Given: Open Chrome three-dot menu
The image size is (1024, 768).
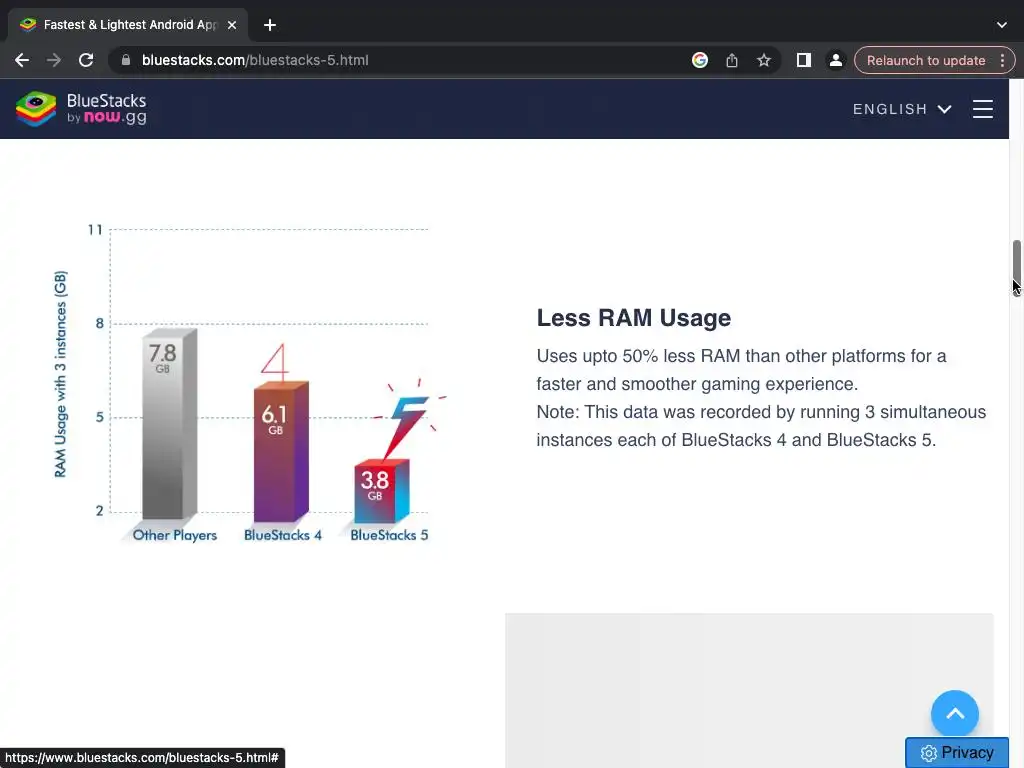Looking at the screenshot, I should pos(1002,60).
